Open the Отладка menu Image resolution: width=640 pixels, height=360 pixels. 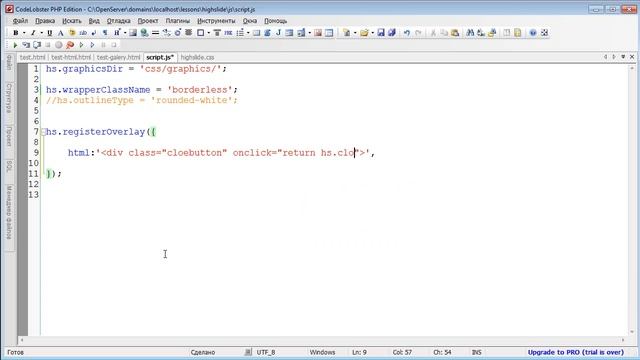(118, 21)
